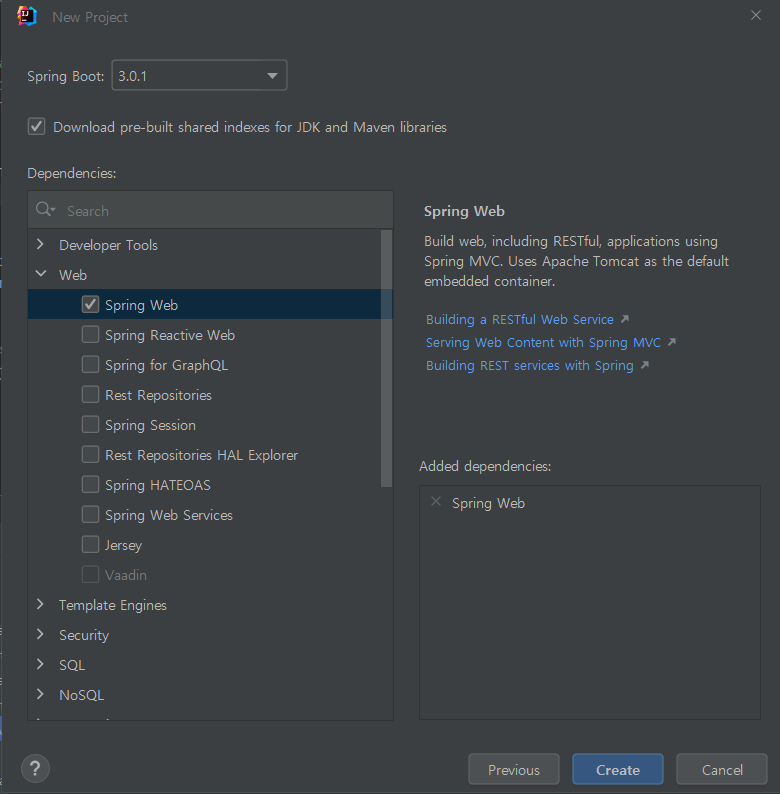
Task: Tick the Rest Repositories checkbox
Action: pyautogui.click(x=90, y=394)
